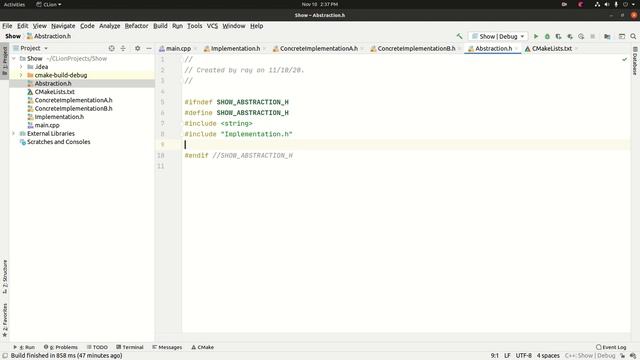Run with Coverage icon in toolbar
The image size is (640, 360).
click(x=558, y=36)
